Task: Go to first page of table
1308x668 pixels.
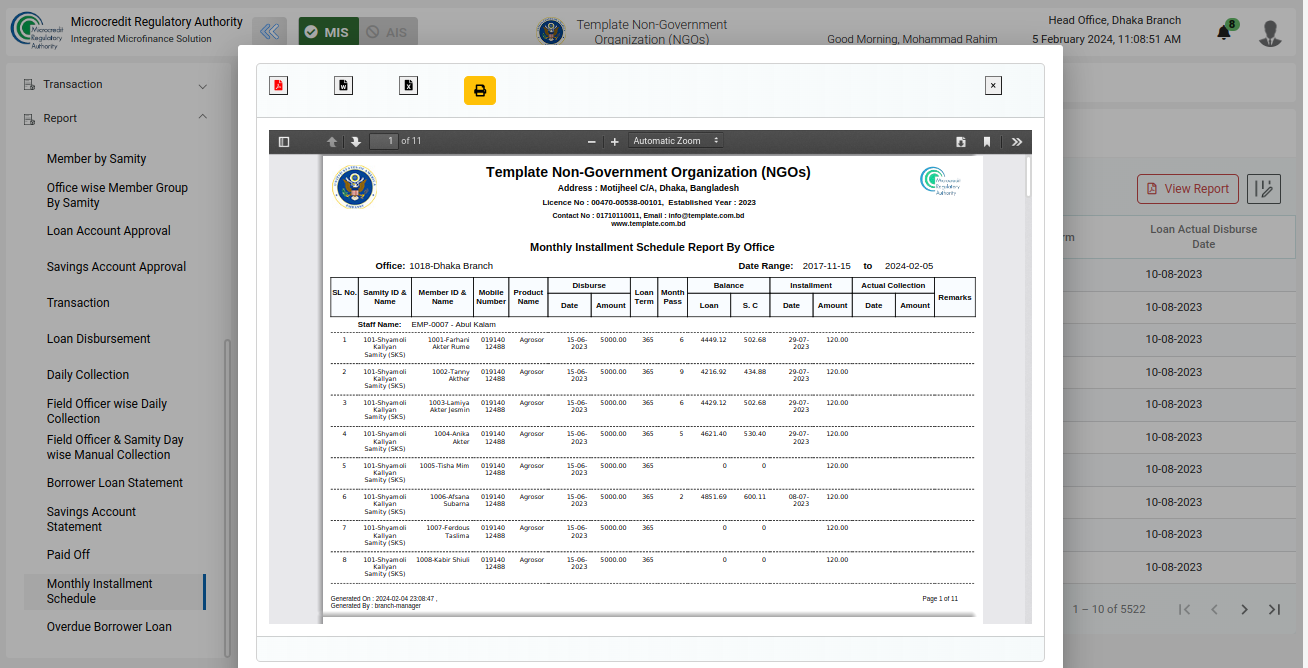Action: pyautogui.click(x=1184, y=609)
